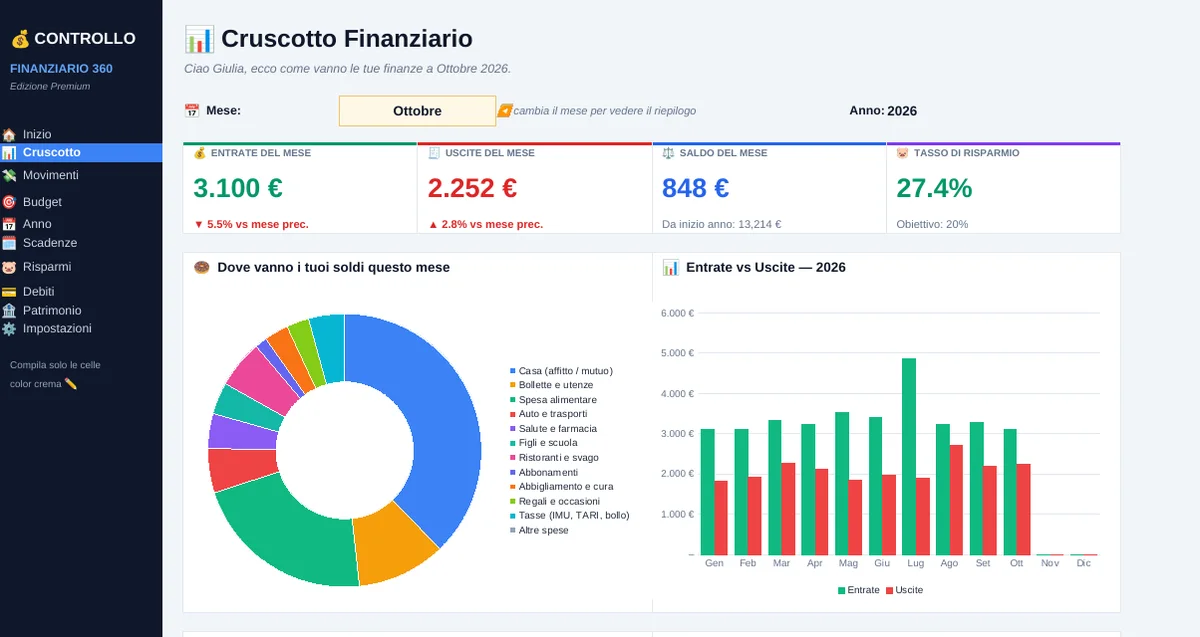Go to Movimenti in the sidebar
The image size is (1200, 637).
[x=51, y=175]
